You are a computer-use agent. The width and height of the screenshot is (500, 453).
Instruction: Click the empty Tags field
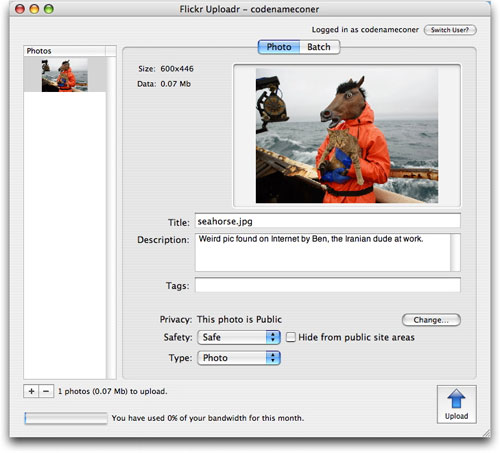click(x=327, y=285)
